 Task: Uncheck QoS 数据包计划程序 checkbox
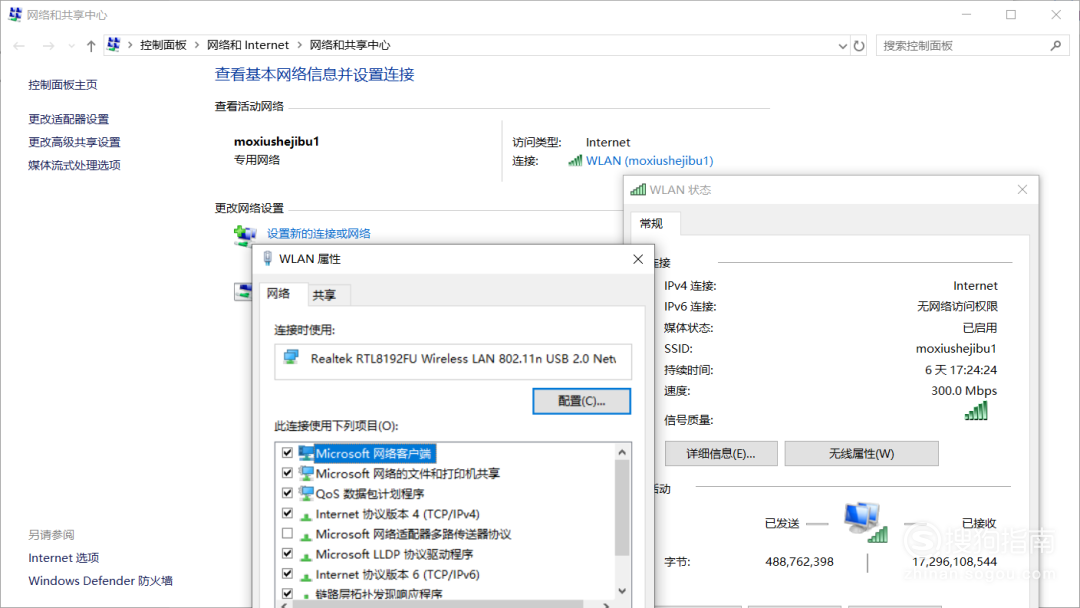point(287,493)
